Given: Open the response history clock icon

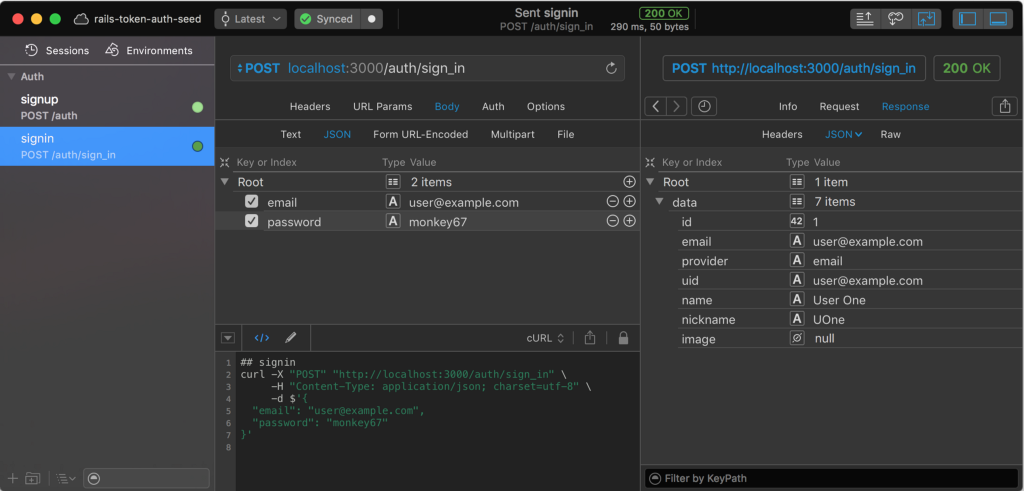Looking at the screenshot, I should pyautogui.click(x=704, y=106).
